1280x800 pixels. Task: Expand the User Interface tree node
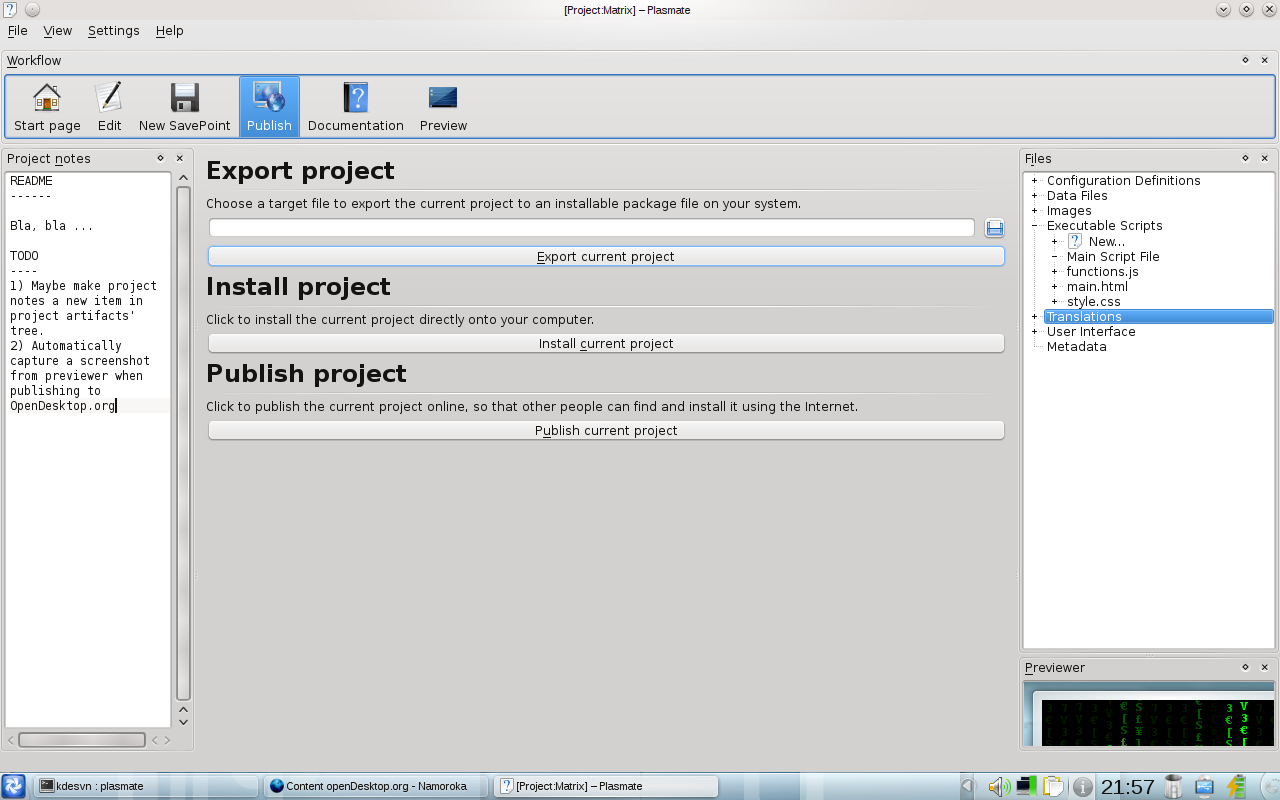click(1034, 332)
